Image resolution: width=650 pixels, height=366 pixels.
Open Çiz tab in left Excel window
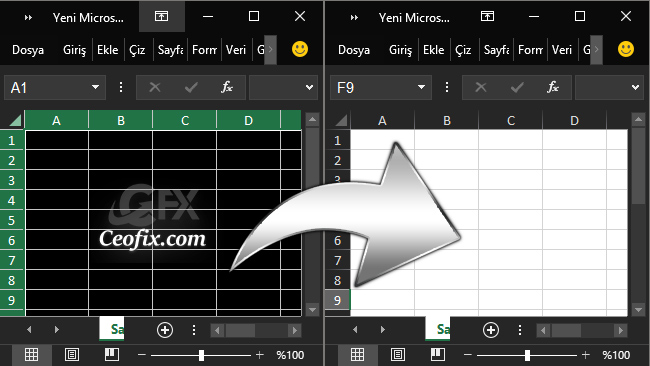click(137, 50)
